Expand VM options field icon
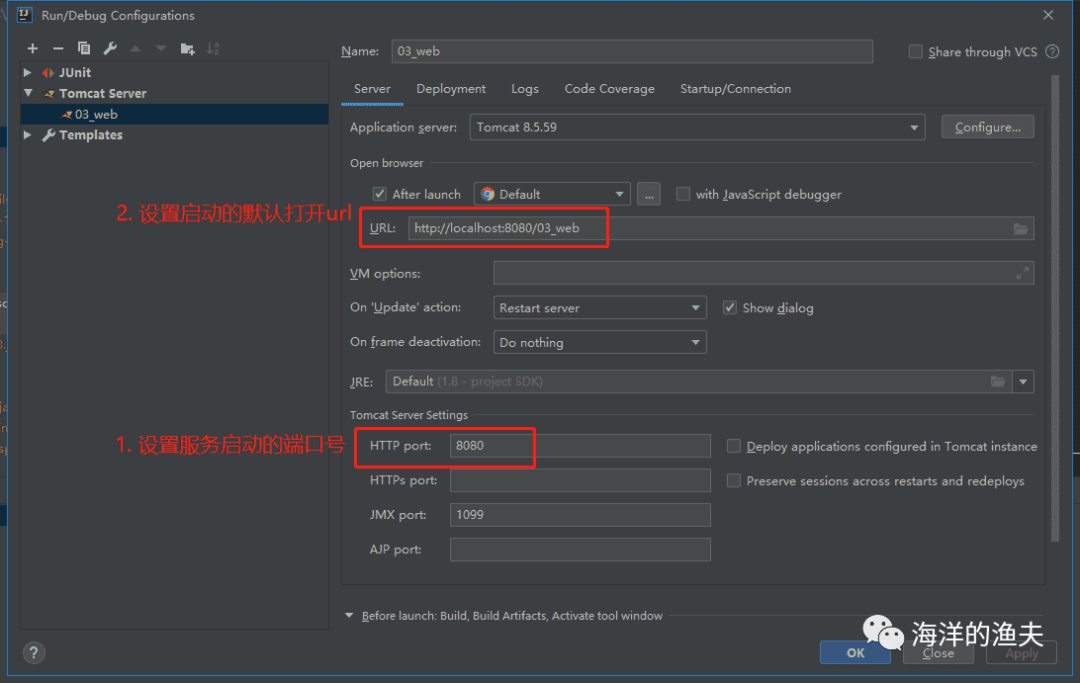Image resolution: width=1080 pixels, height=683 pixels. [1022, 273]
